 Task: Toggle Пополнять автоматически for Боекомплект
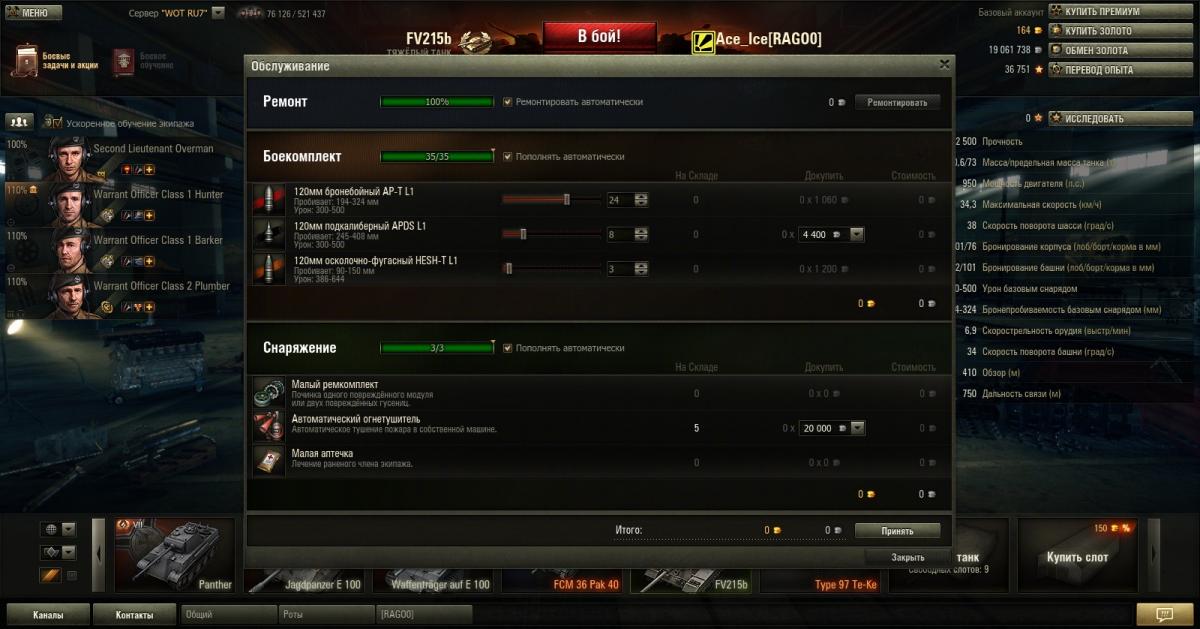508,156
